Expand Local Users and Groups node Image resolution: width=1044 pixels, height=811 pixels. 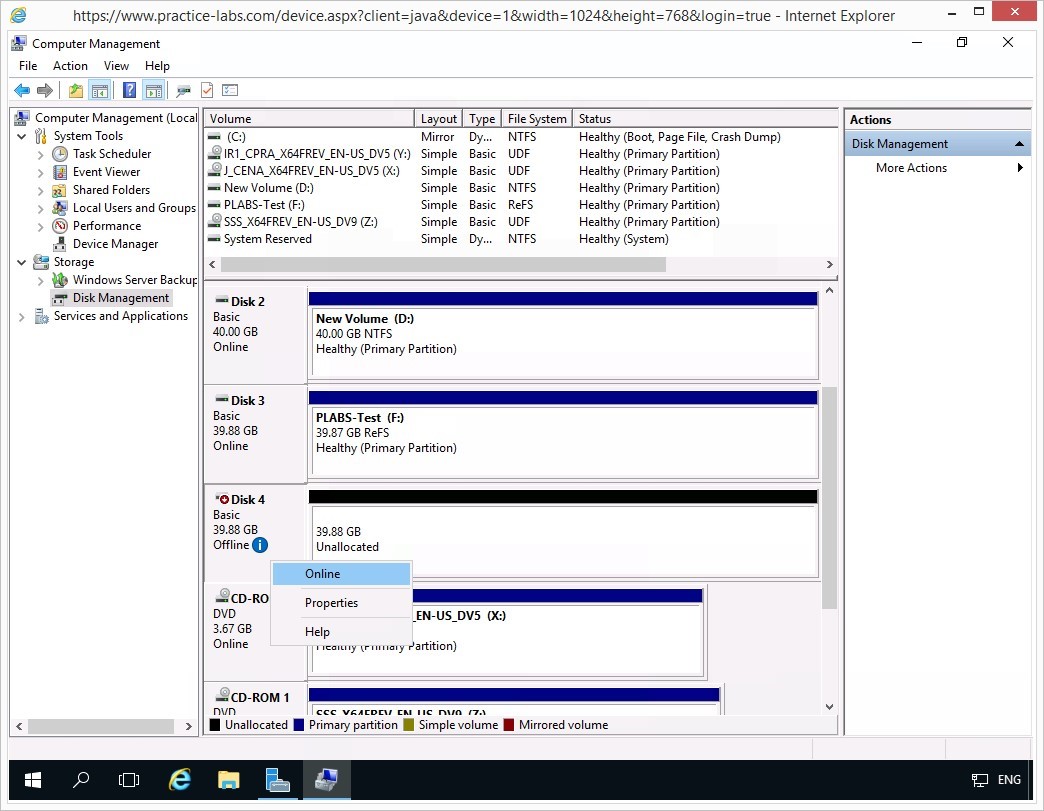[40, 208]
